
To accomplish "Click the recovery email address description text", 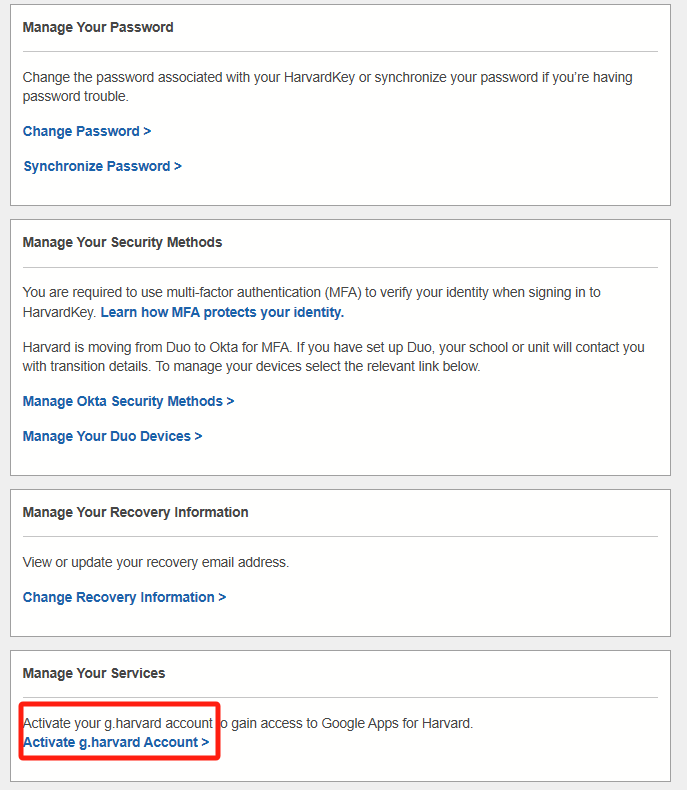I will (156, 562).
